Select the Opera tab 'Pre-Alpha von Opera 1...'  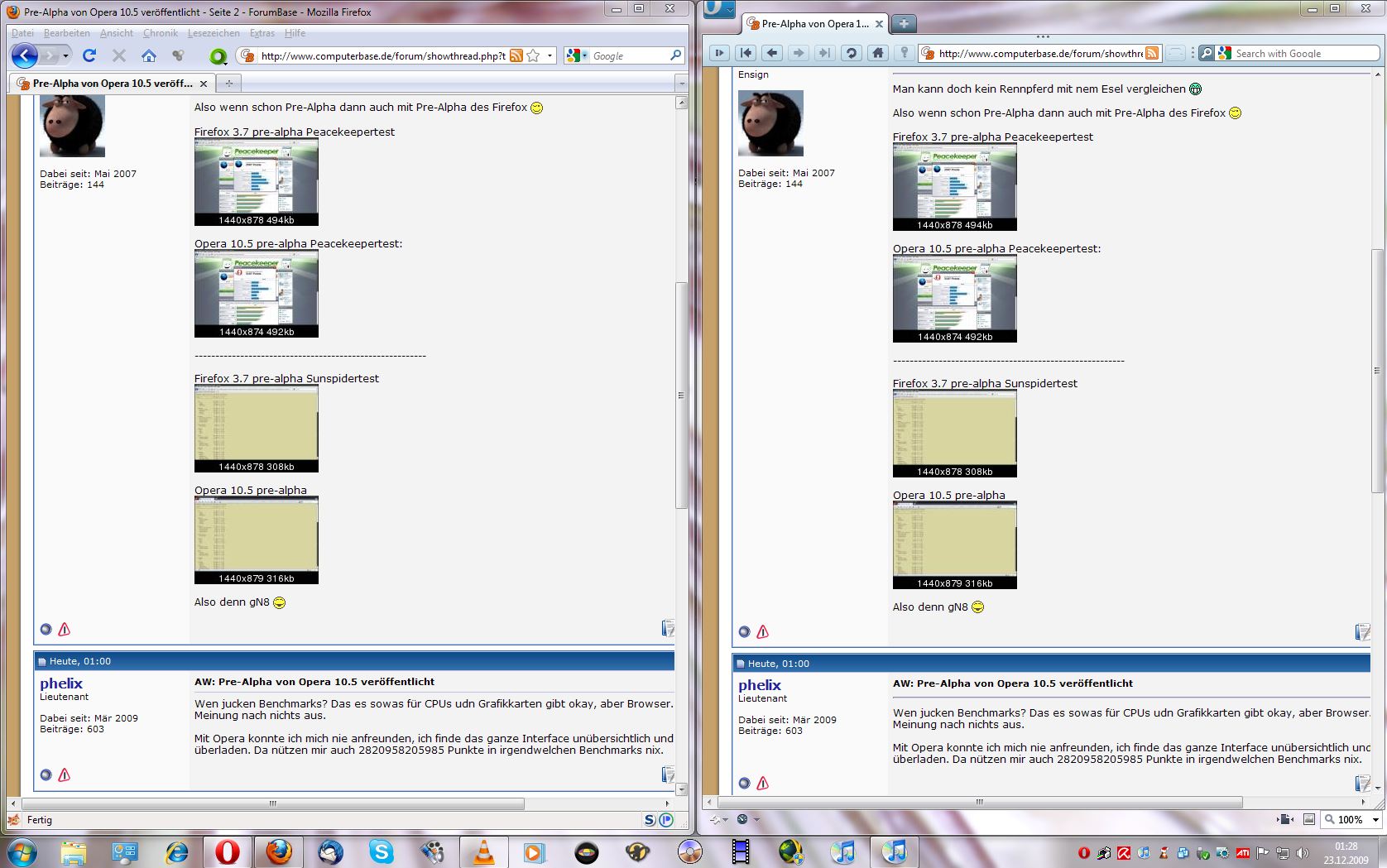(815, 24)
